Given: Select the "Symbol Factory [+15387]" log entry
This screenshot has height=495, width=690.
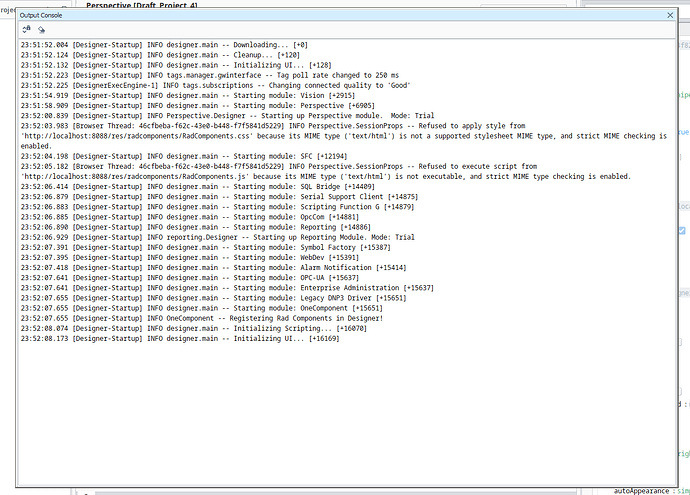Looking at the screenshot, I should tap(206, 247).
